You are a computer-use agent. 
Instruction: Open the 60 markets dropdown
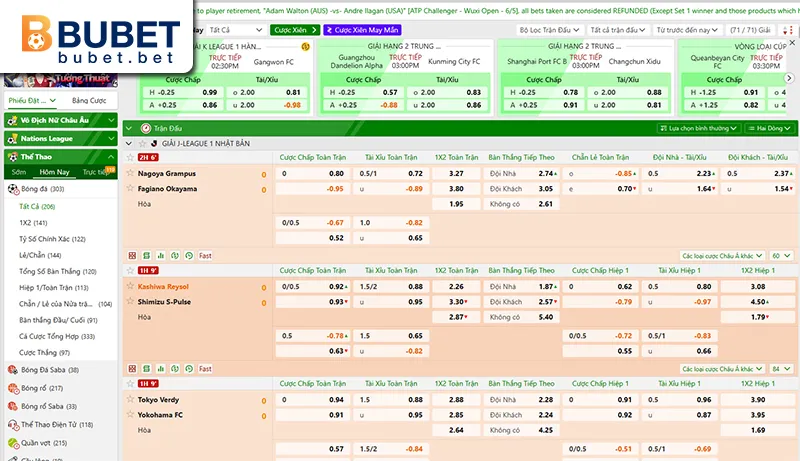coord(781,255)
